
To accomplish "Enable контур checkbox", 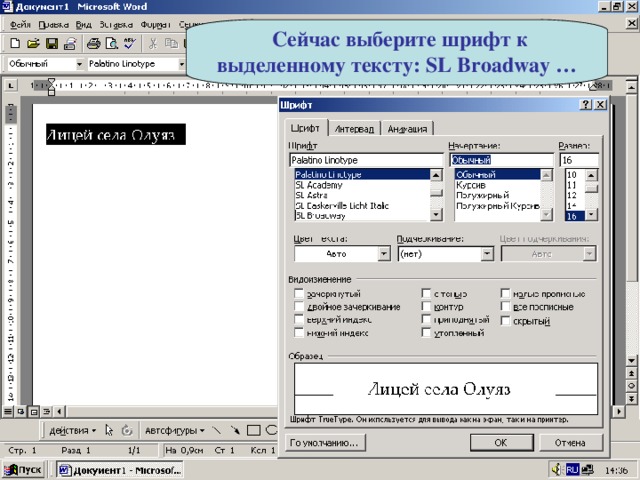I will coord(426,307).
